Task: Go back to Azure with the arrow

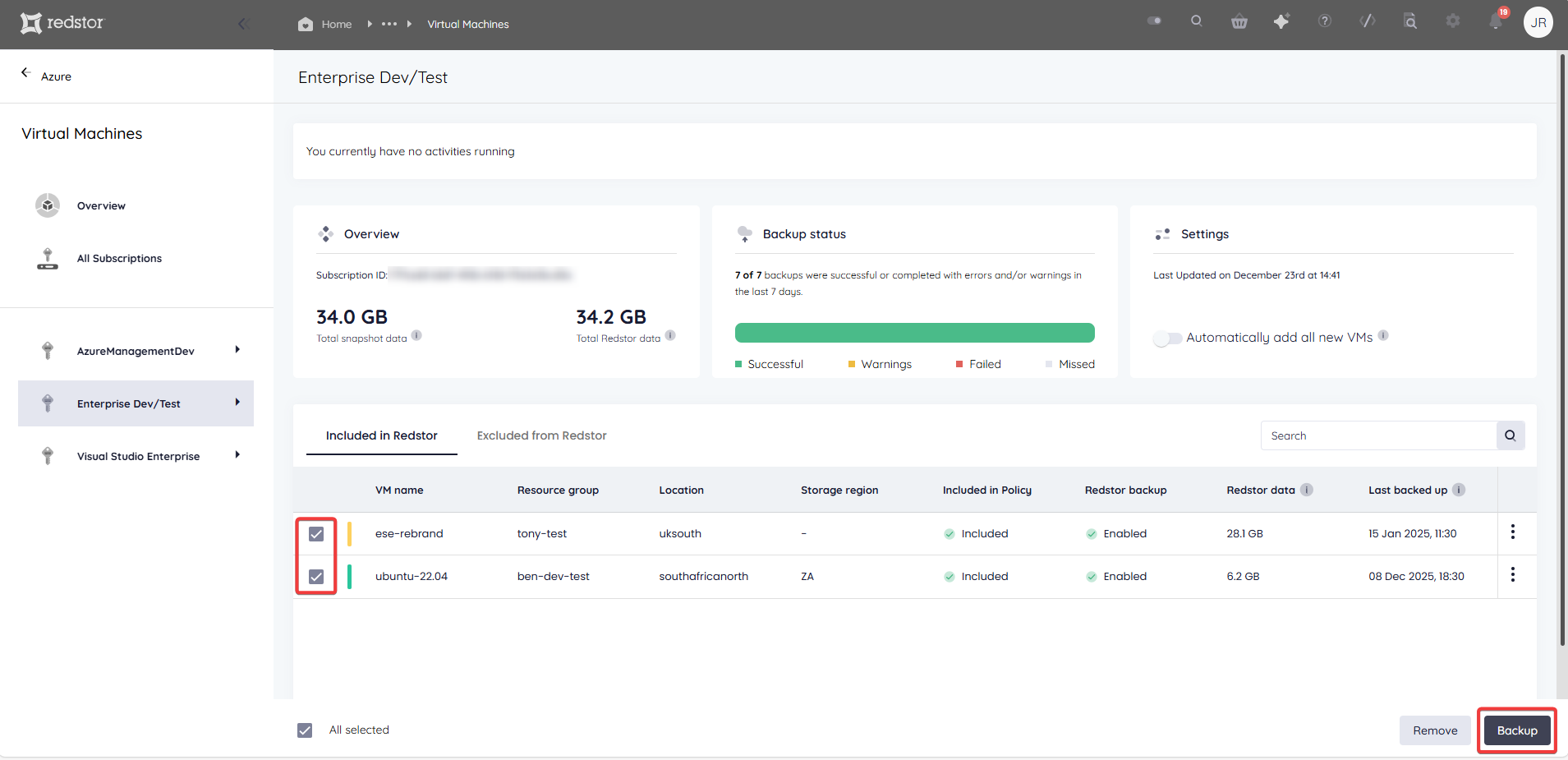Action: [25, 73]
